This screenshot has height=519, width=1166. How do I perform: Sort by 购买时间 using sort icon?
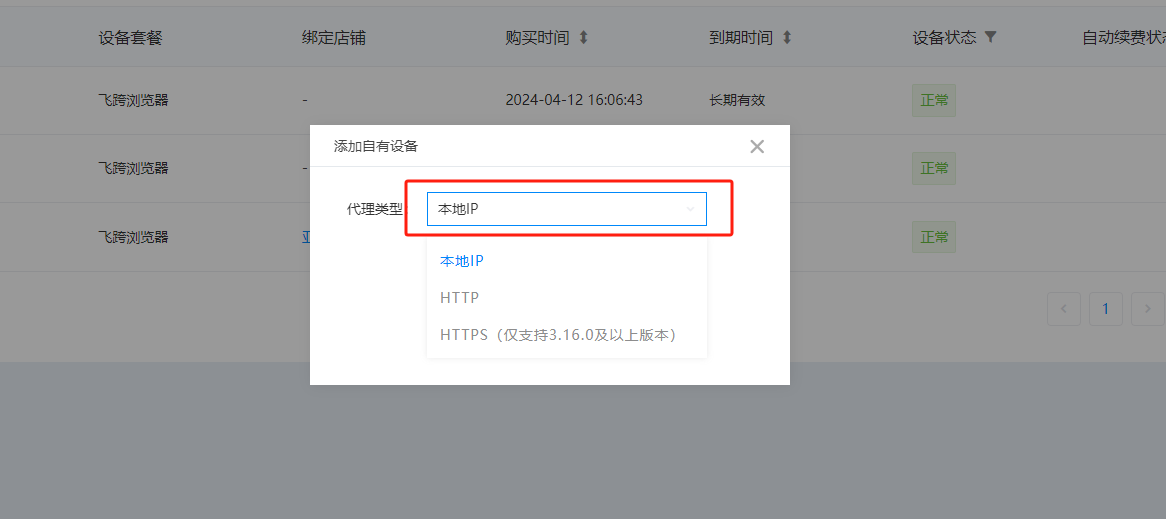[584, 38]
